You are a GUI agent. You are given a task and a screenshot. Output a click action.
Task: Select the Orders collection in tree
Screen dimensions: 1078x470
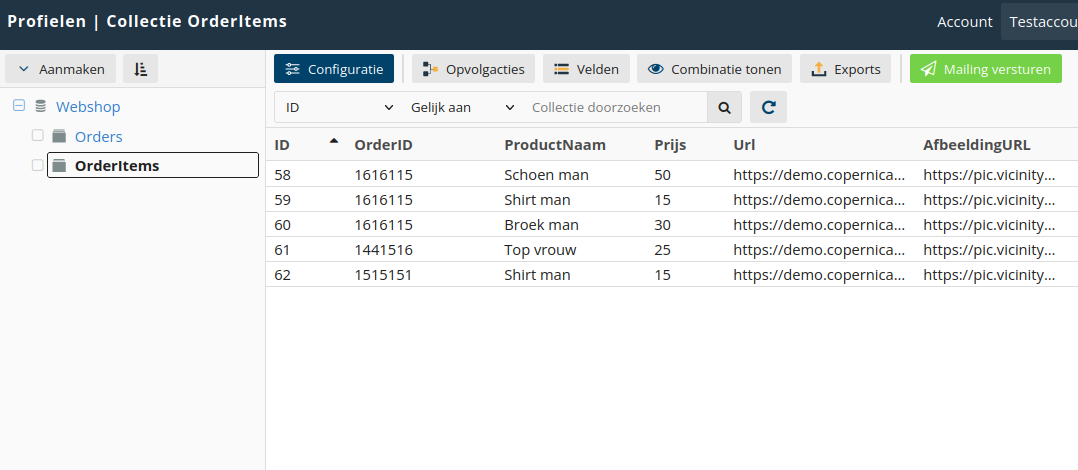pos(98,136)
